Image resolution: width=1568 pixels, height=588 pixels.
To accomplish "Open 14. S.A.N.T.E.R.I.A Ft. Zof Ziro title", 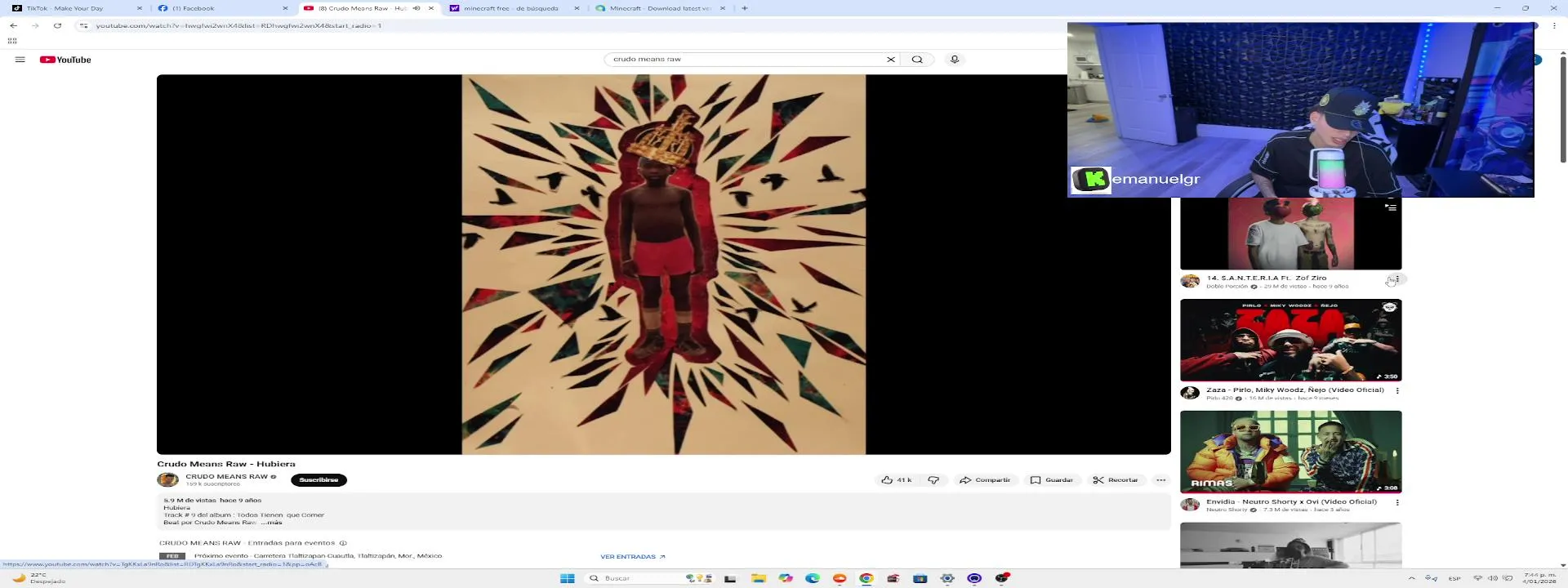I will tap(1267, 278).
